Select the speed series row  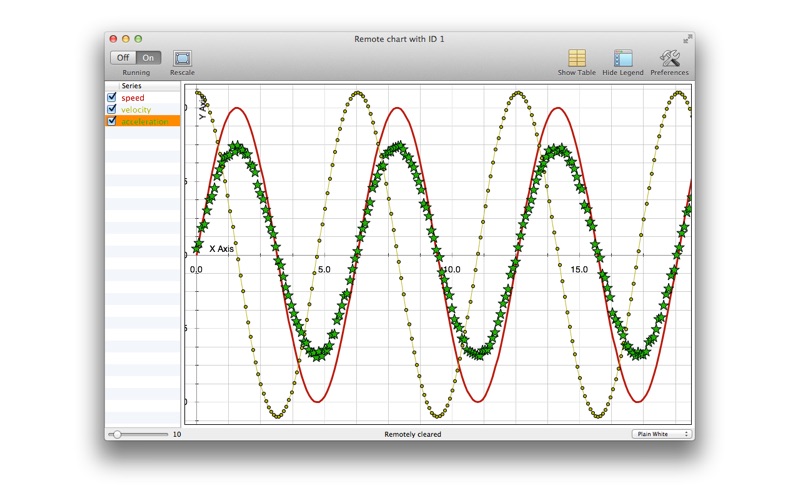[143, 97]
